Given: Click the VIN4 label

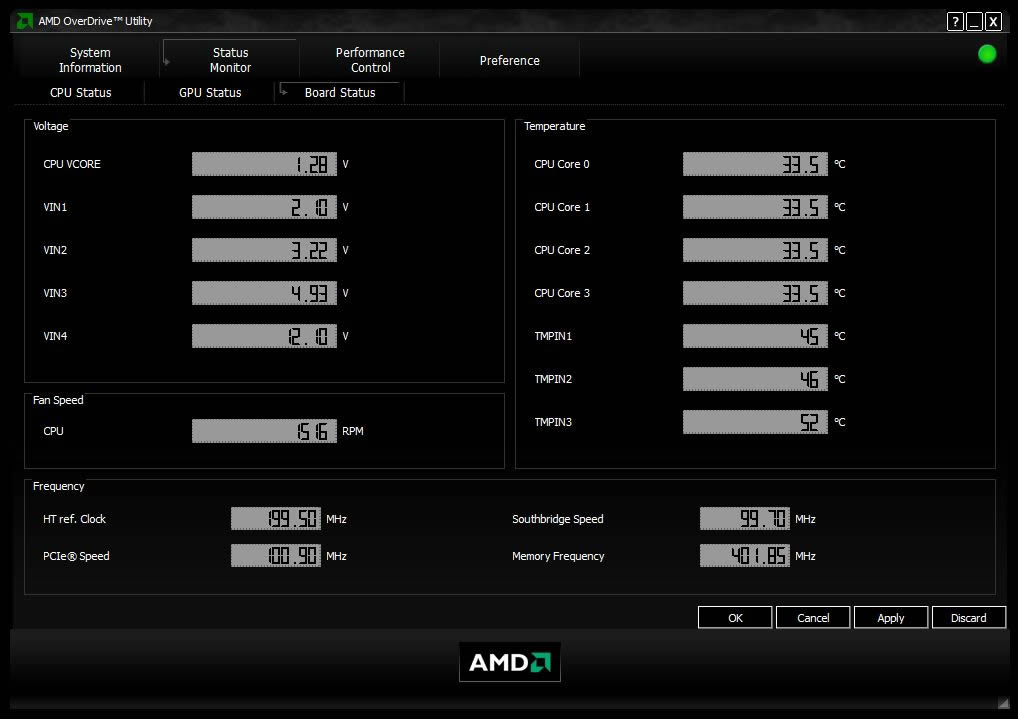Looking at the screenshot, I should tap(55, 336).
